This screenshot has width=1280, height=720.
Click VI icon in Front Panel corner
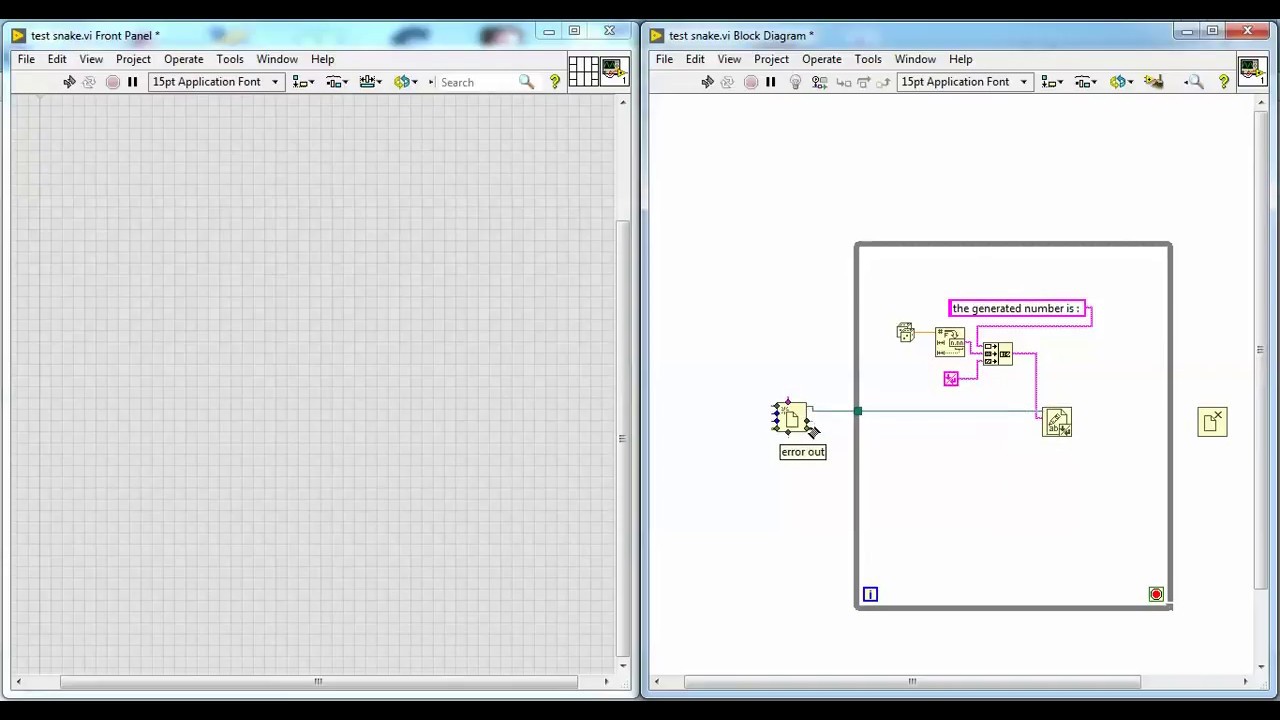click(613, 71)
